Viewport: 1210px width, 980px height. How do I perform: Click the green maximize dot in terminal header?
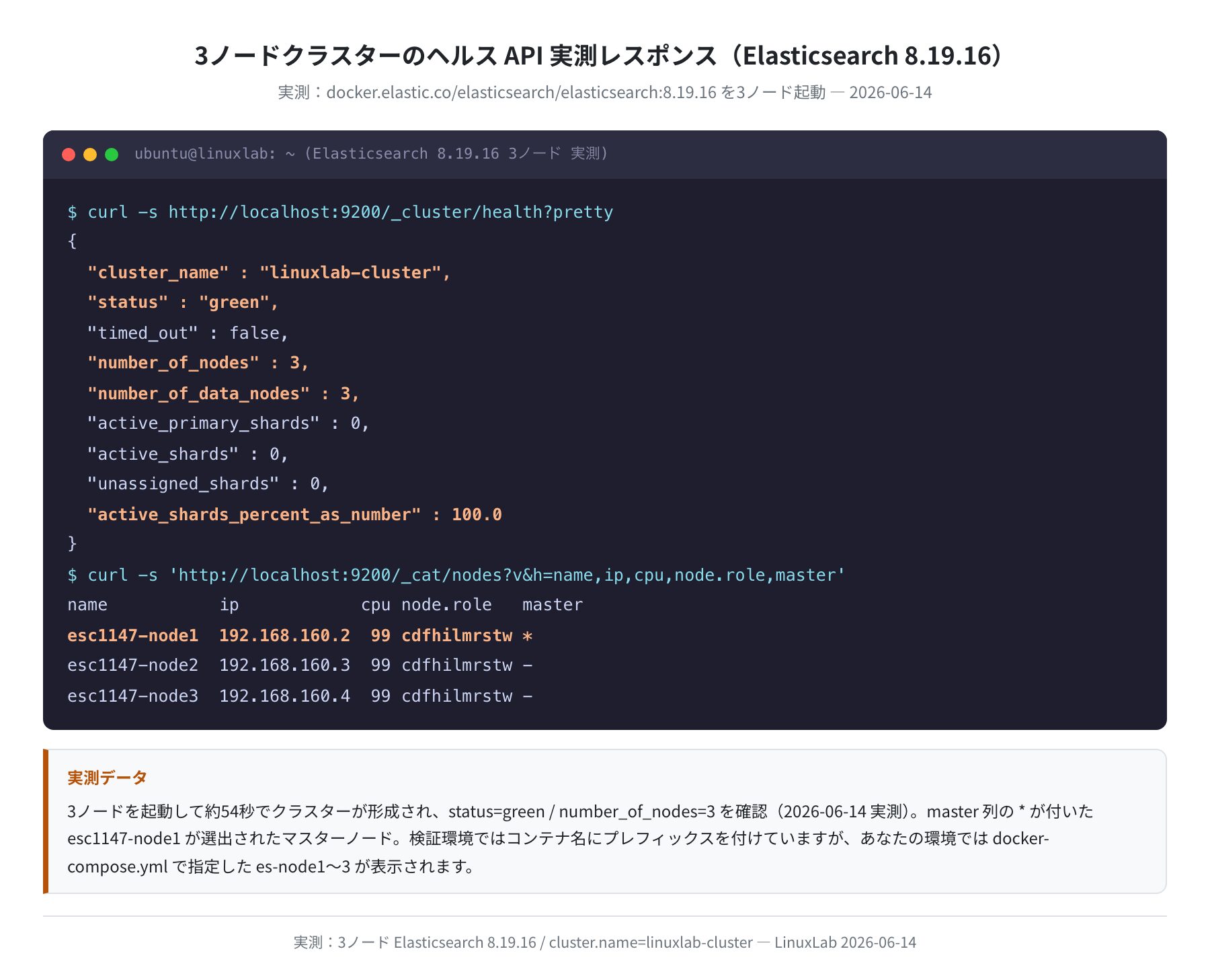click(112, 155)
